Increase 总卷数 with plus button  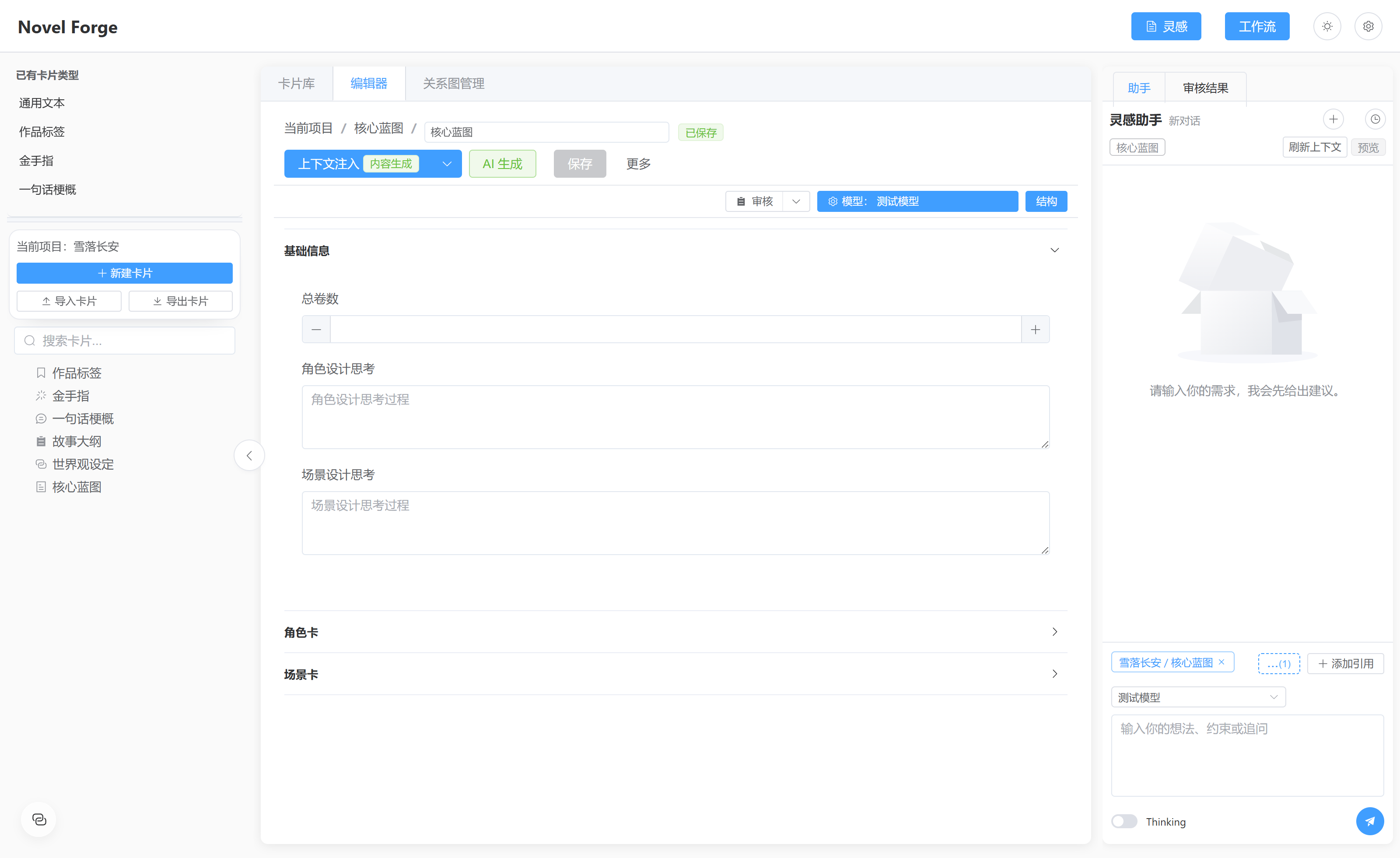(x=1035, y=329)
